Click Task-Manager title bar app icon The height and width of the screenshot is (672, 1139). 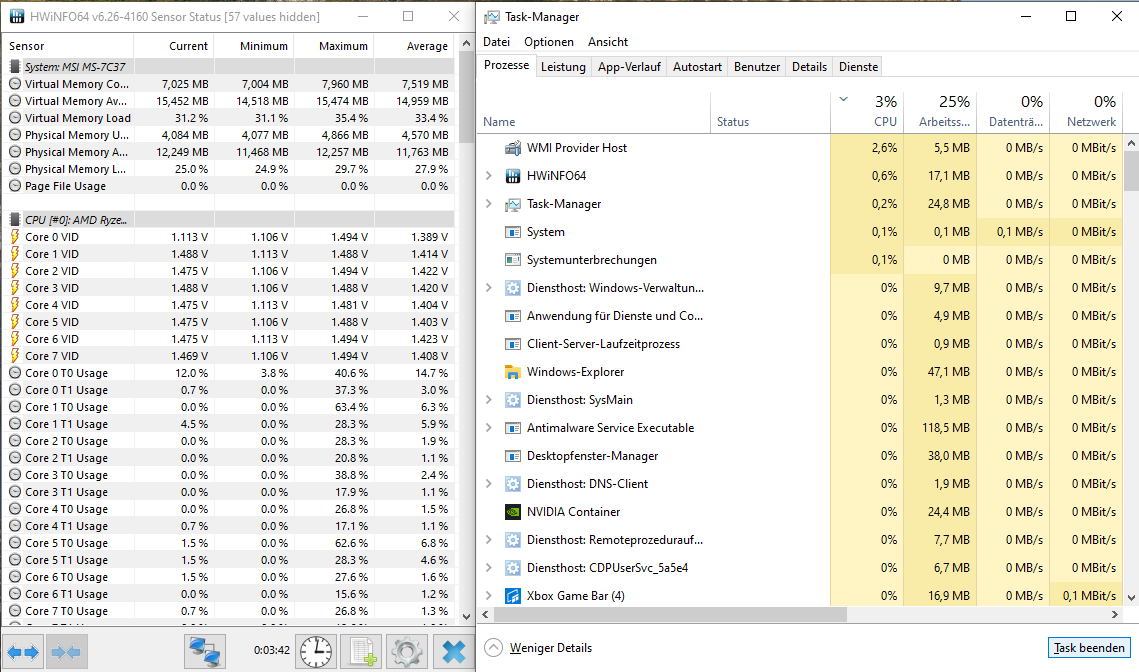(x=493, y=17)
